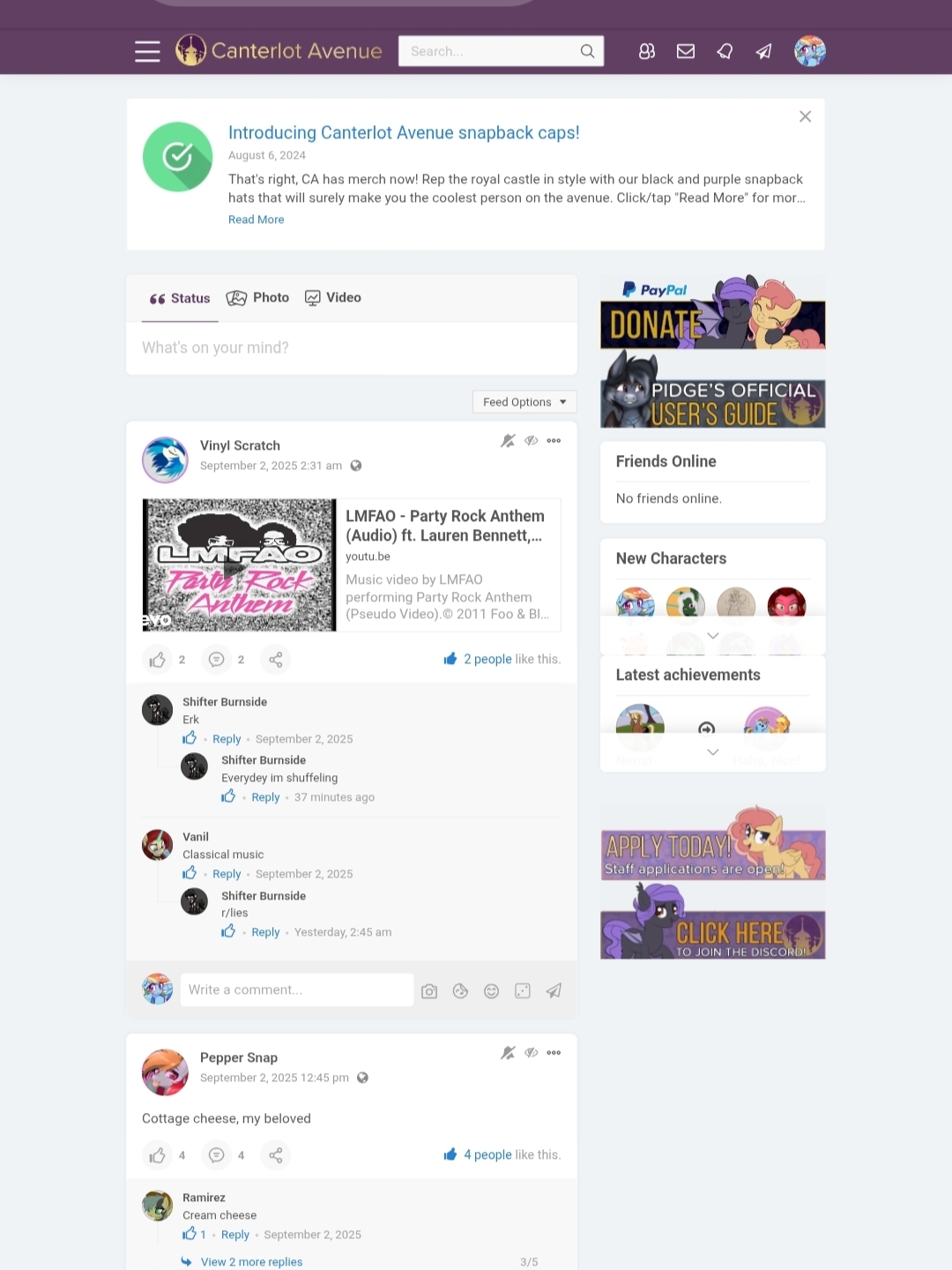Mute notifications on Vinyl Scratch's post
Screen dimensions: 952x1270
pyautogui.click(x=508, y=441)
